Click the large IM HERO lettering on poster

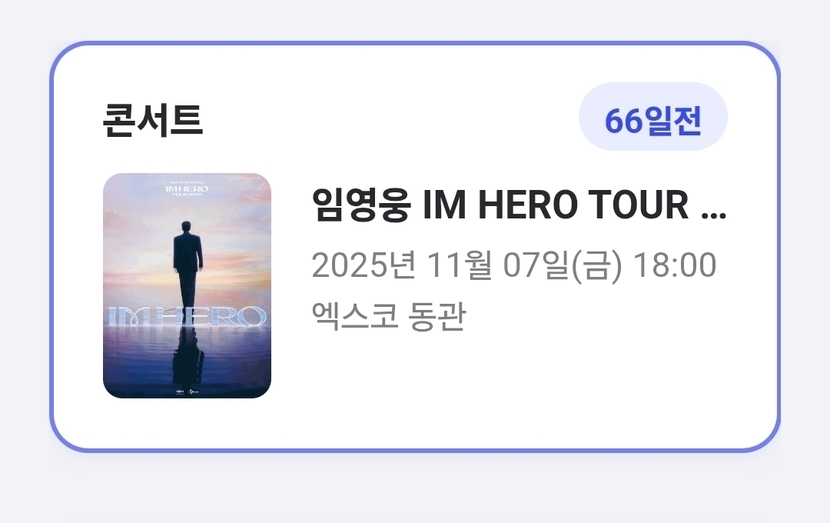point(187,317)
